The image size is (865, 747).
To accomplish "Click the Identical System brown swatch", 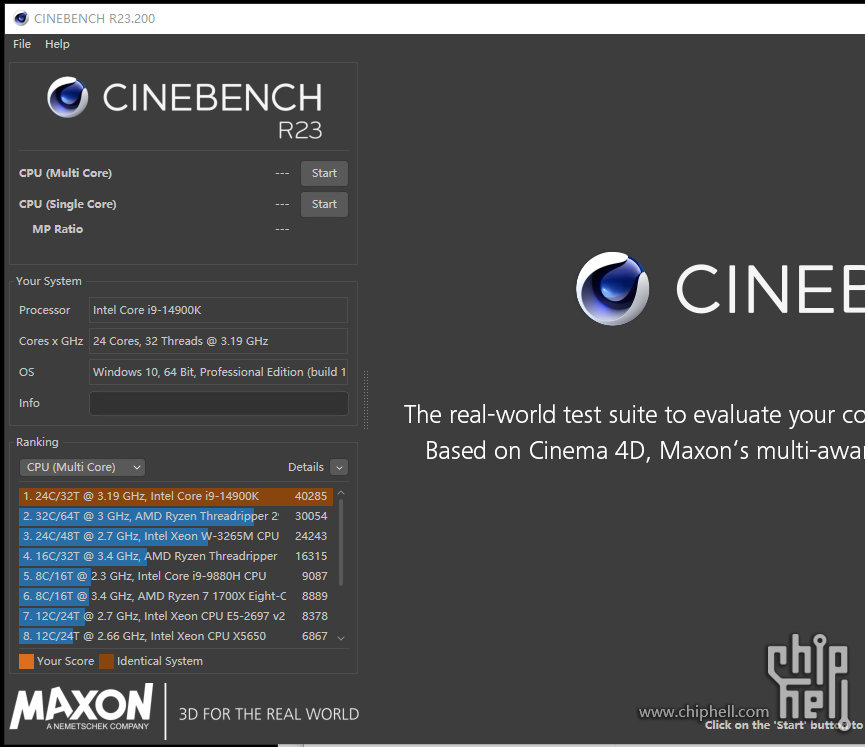I will coord(106,661).
